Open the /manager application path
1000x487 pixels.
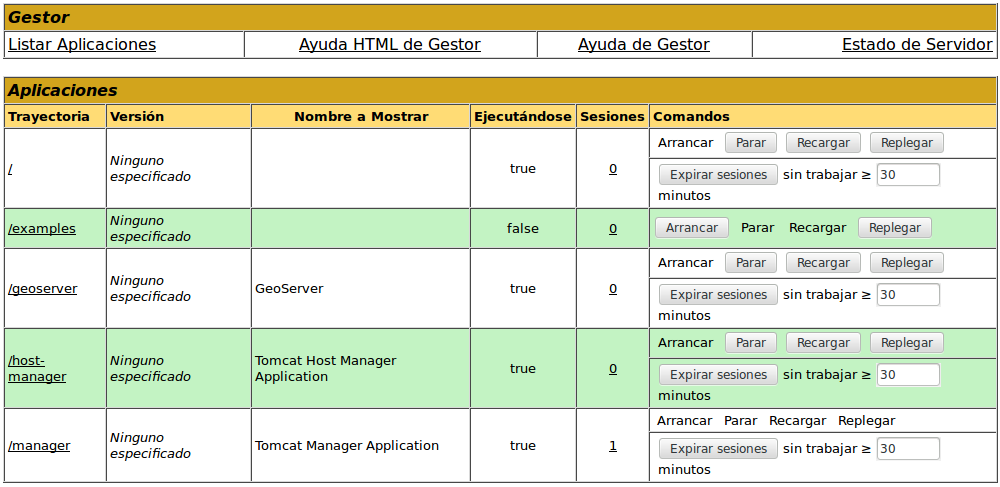pyautogui.click(x=39, y=446)
